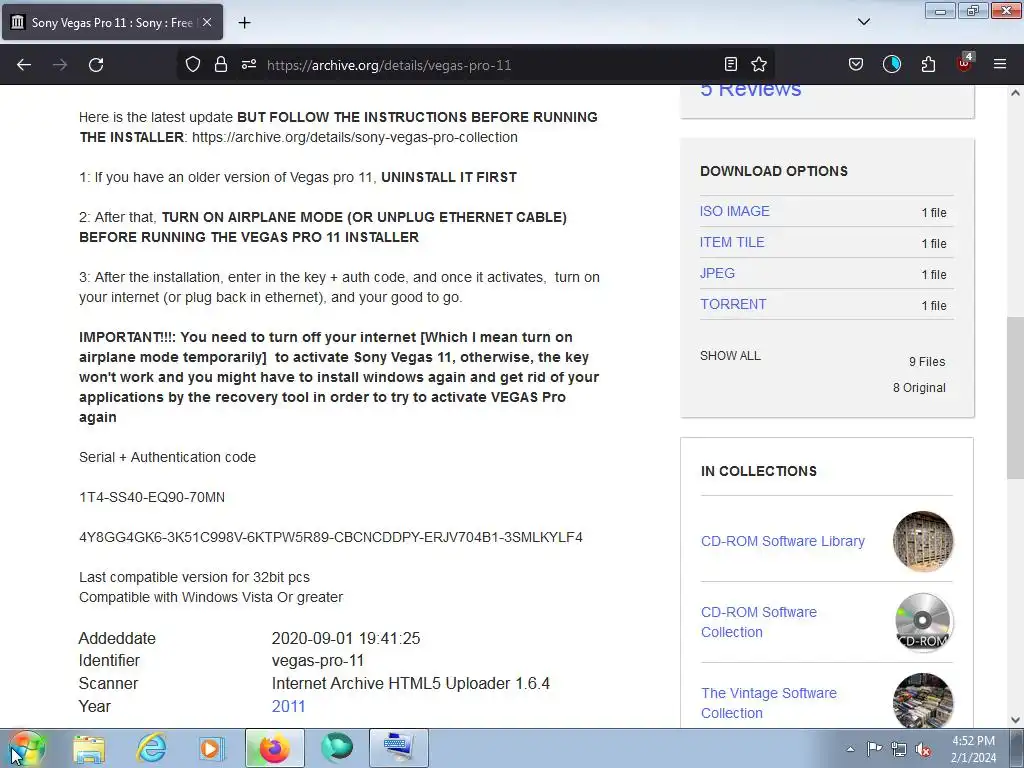Open the ITEM TILE download option

(732, 242)
